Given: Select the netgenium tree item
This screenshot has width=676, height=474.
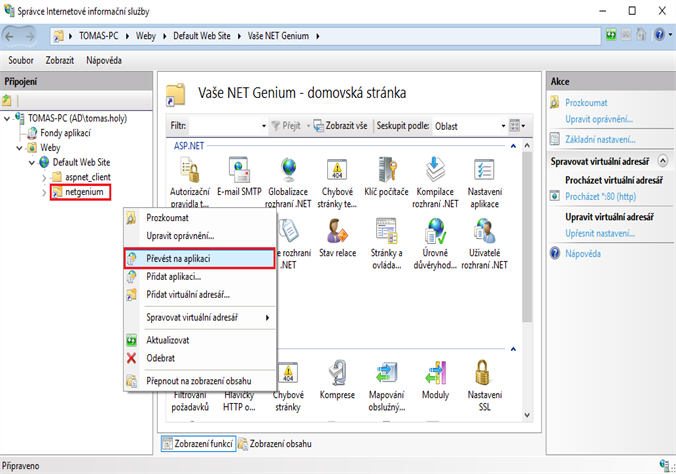Looking at the screenshot, I should (x=84, y=192).
